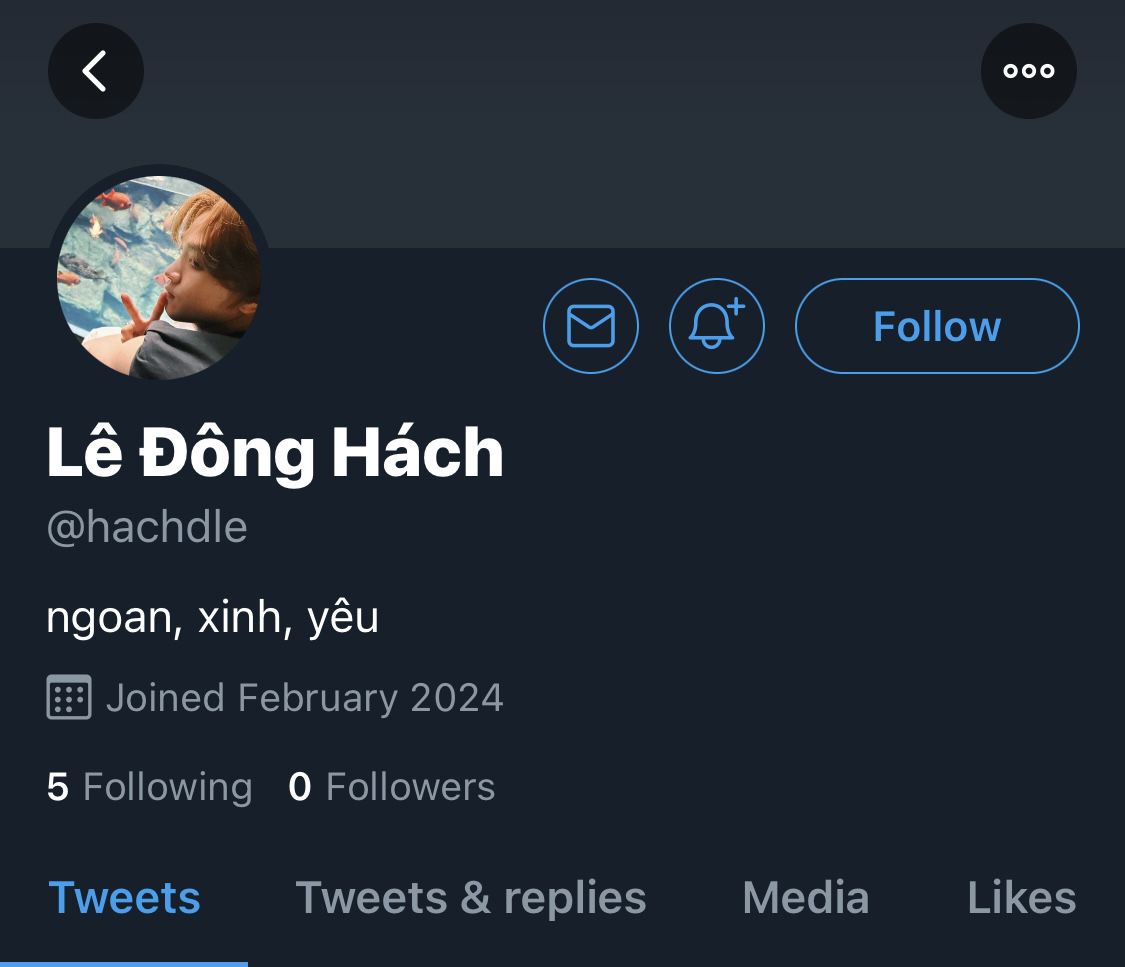Select the Tweets tab

[124, 898]
